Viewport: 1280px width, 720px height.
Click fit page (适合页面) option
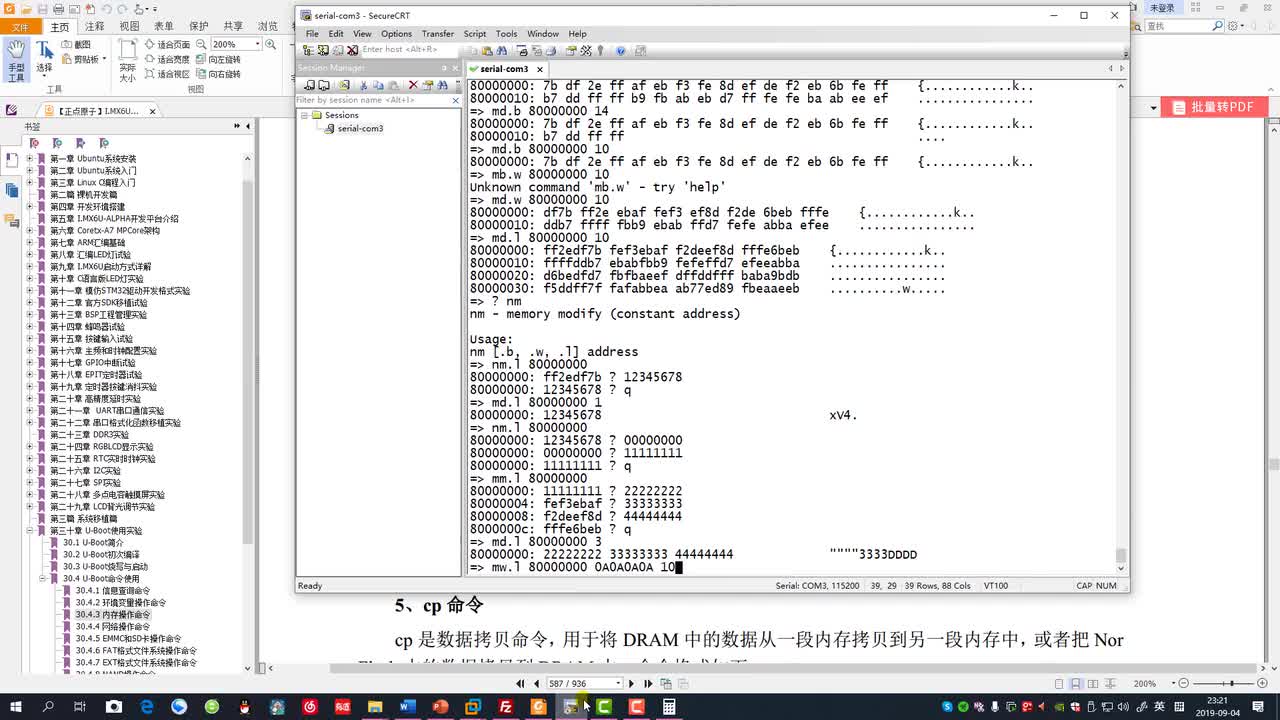coord(167,45)
